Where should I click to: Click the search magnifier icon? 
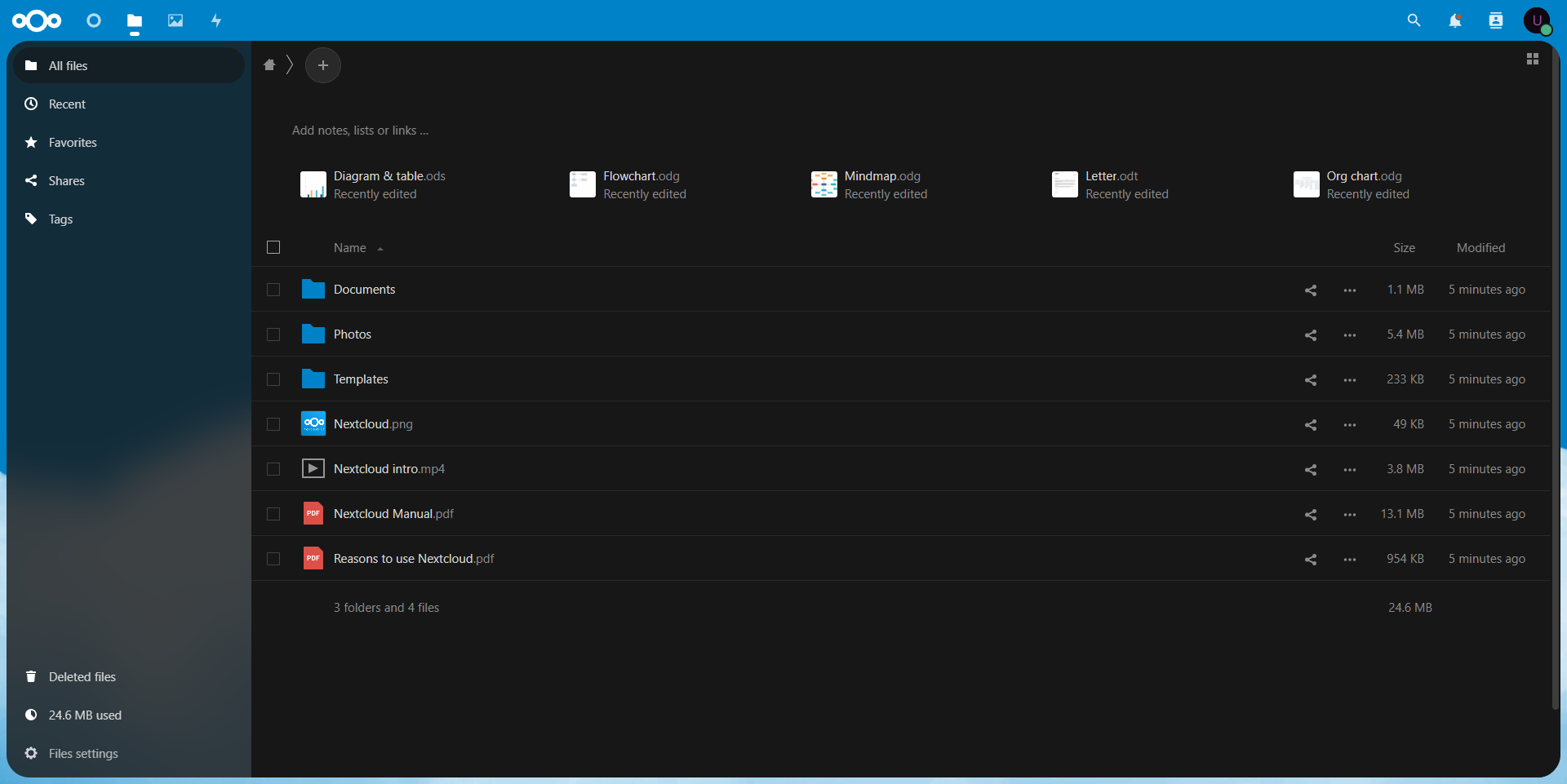1414,20
